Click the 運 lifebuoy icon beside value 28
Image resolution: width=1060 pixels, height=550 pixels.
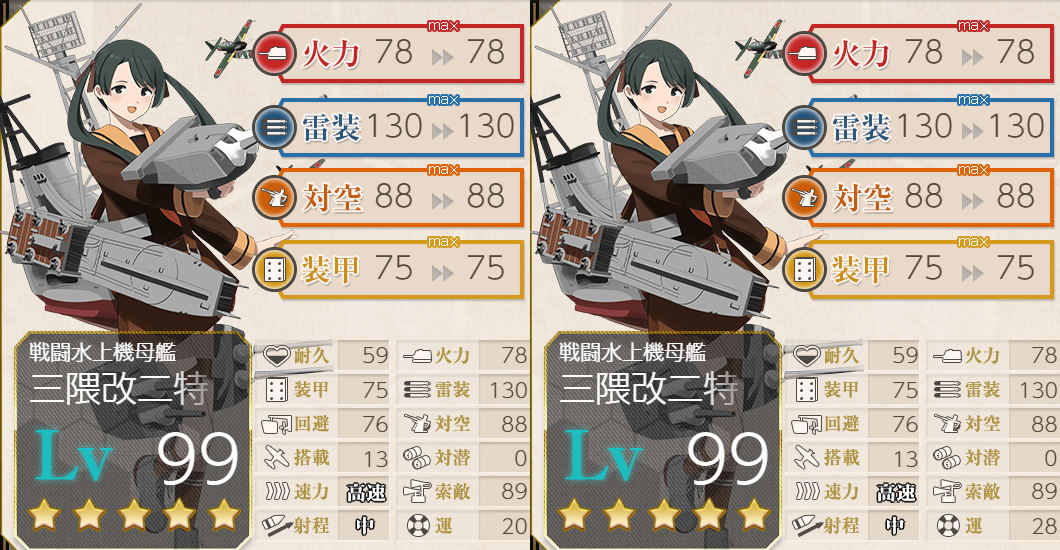(948, 525)
